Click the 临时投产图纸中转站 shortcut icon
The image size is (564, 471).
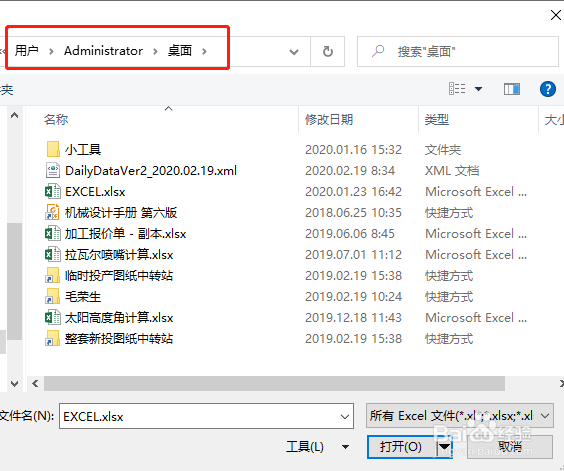53,276
